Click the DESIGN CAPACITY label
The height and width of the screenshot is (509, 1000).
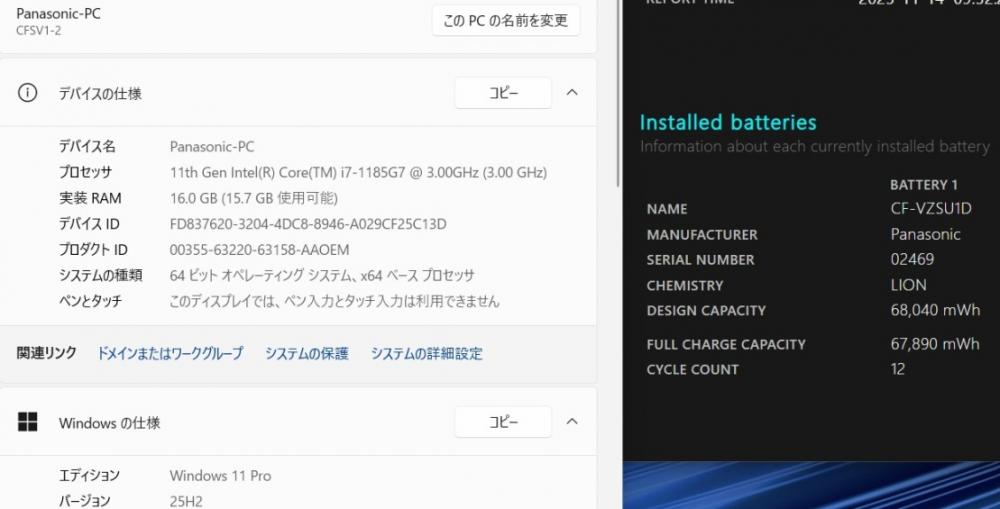coord(706,311)
